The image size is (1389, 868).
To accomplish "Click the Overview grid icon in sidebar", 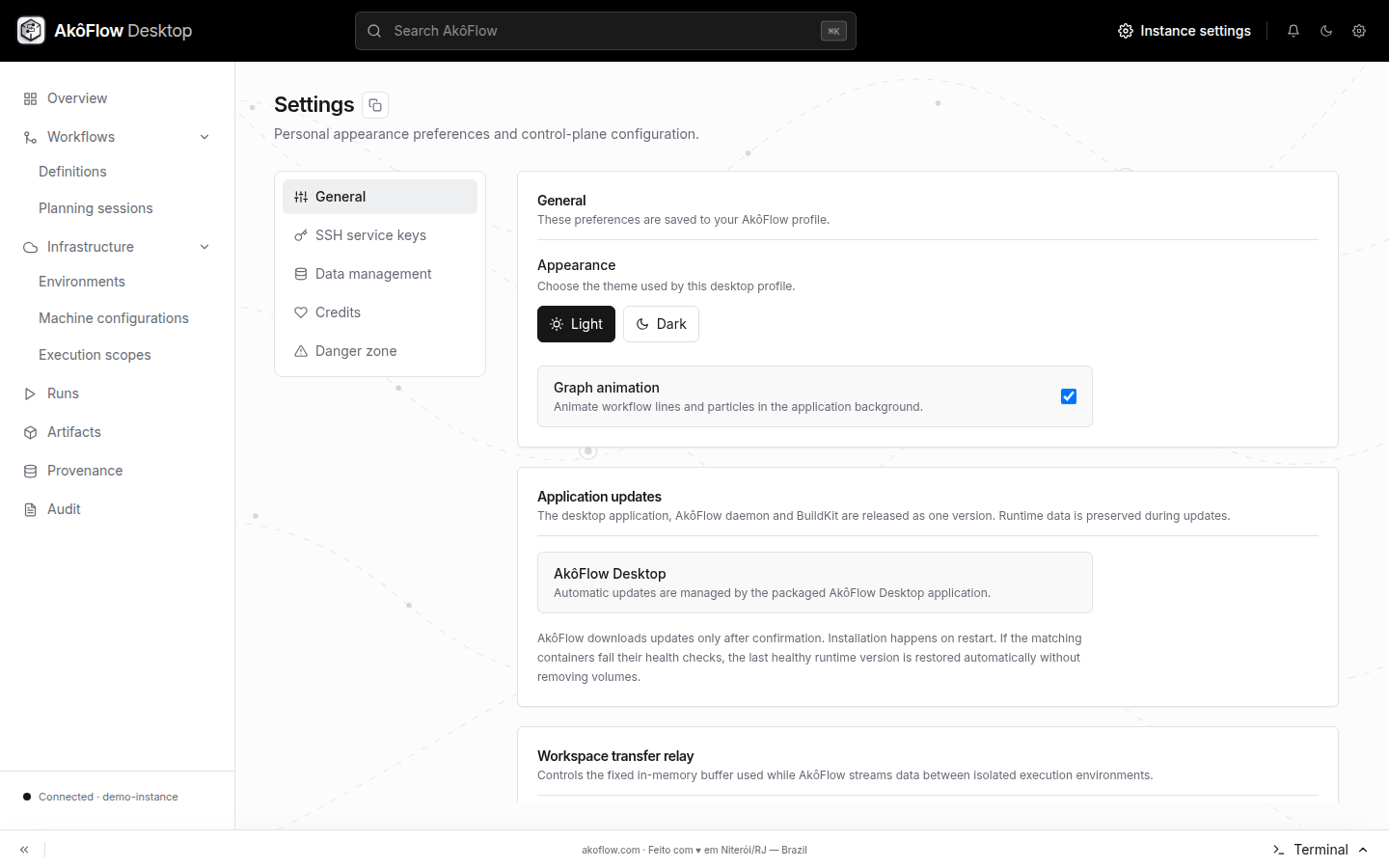I will pos(30,98).
